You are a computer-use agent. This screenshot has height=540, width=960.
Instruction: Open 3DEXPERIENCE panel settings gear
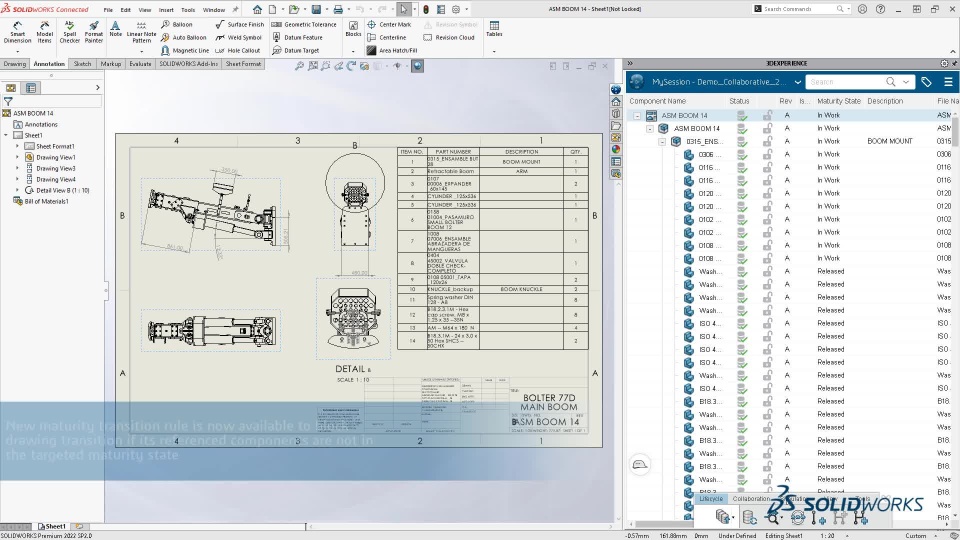944,64
